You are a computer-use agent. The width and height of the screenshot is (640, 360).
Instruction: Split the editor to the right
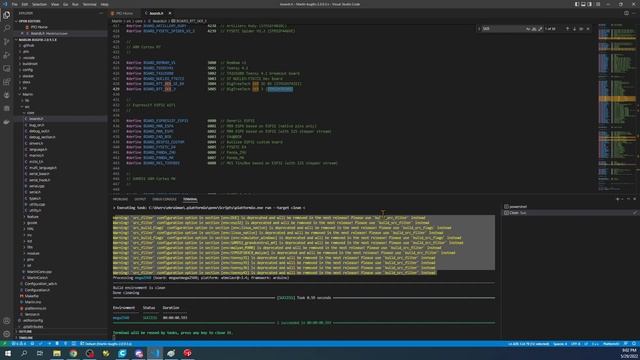(627, 13)
